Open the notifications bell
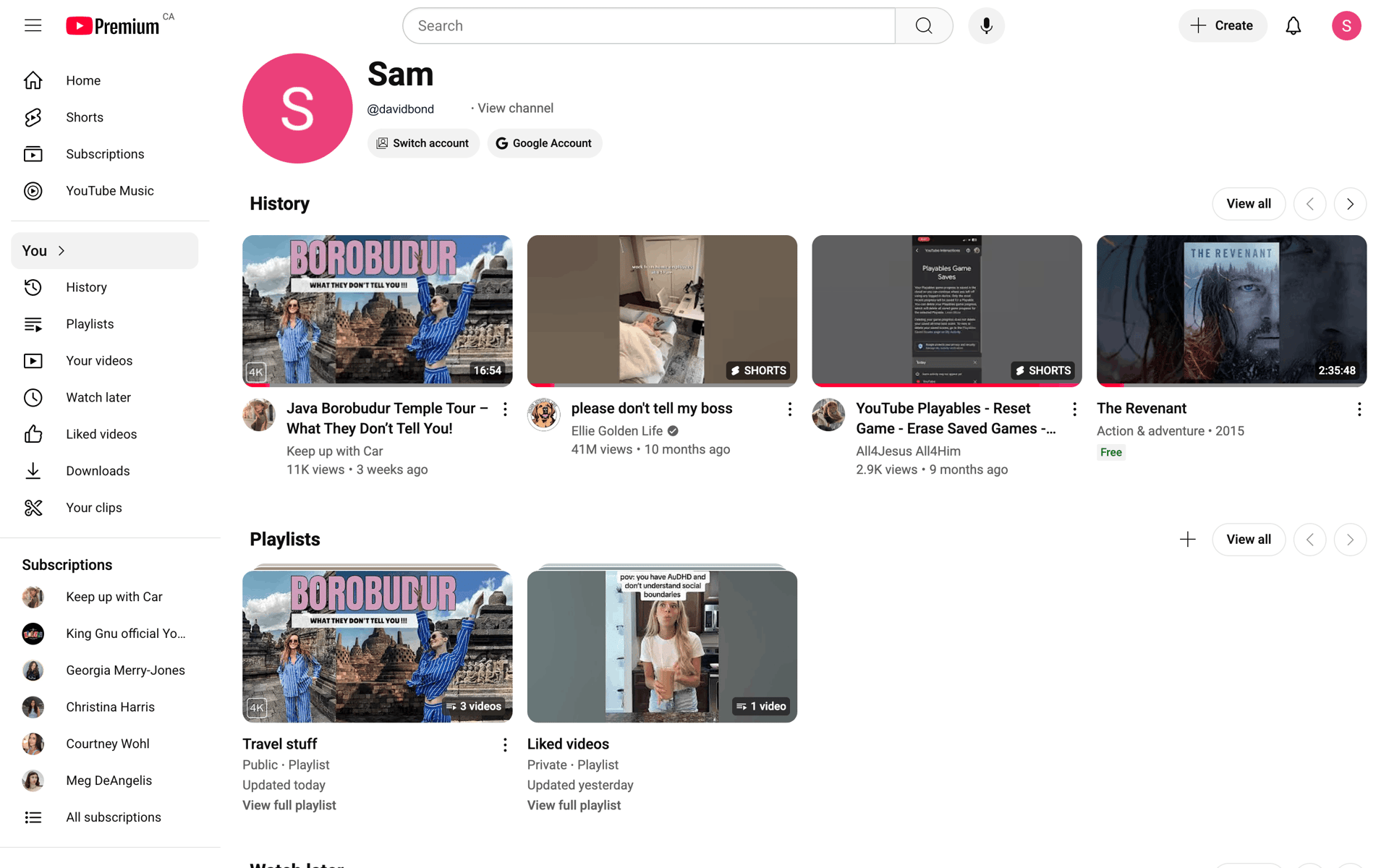 point(1294,26)
